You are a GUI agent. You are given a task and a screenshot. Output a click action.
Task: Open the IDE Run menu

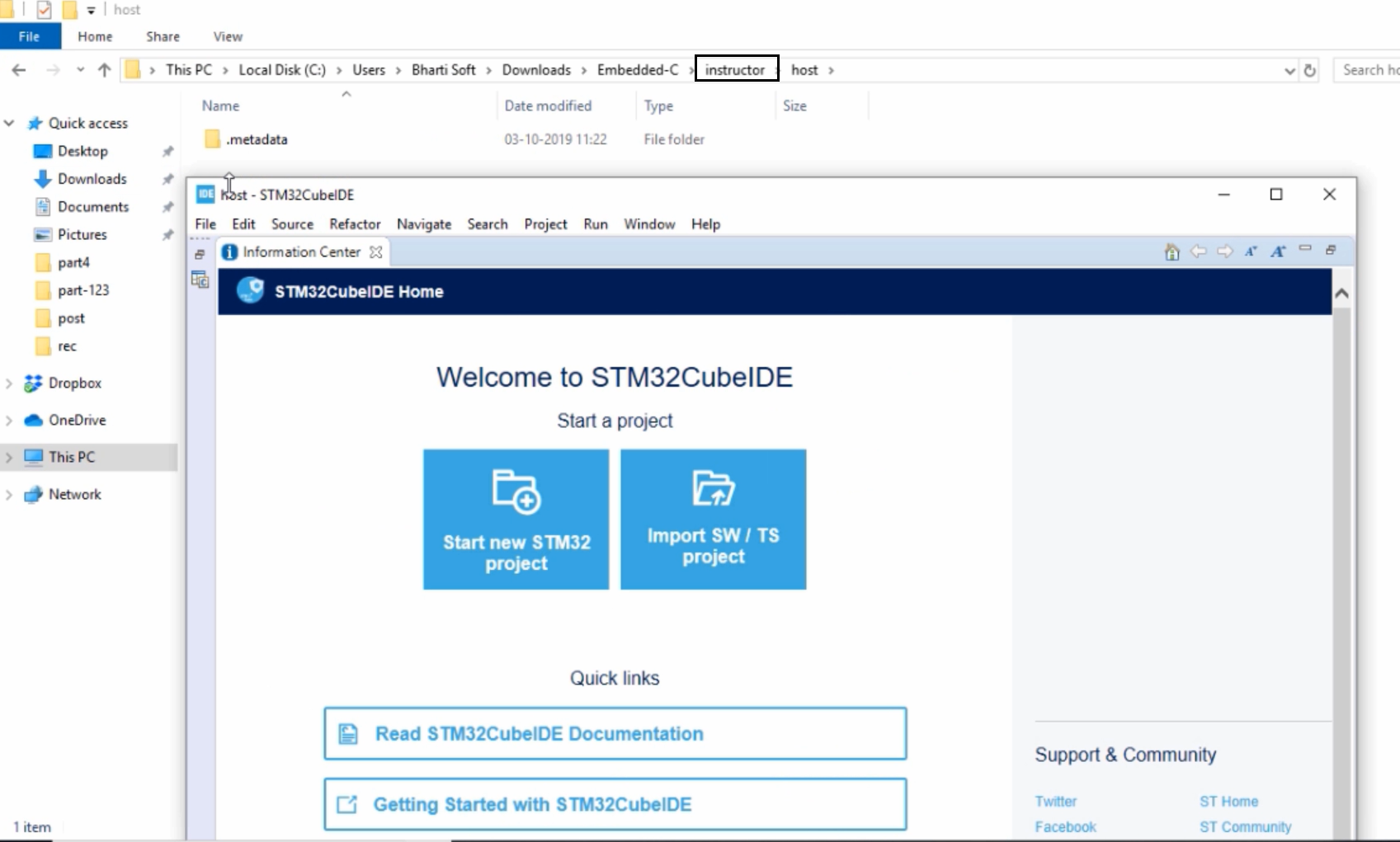pyautogui.click(x=596, y=224)
